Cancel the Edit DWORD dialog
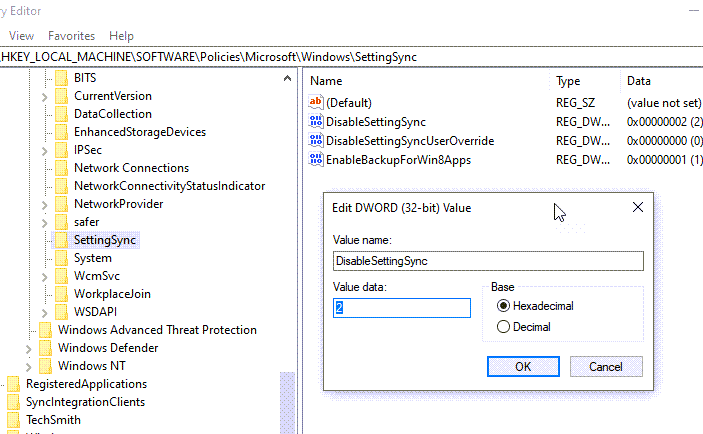This screenshot has width=703, height=434. tap(606, 367)
